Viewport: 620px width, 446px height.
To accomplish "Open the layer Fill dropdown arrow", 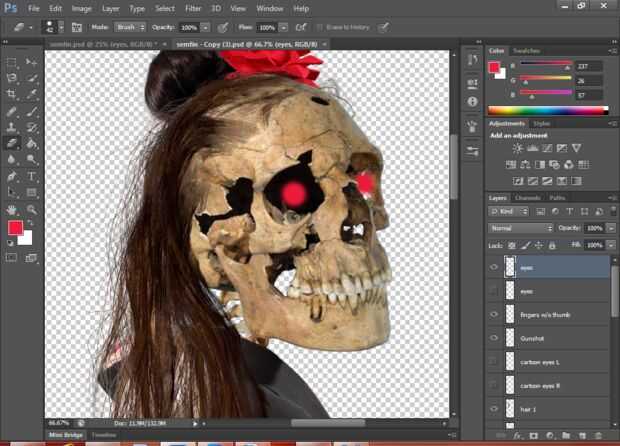I will (611, 246).
